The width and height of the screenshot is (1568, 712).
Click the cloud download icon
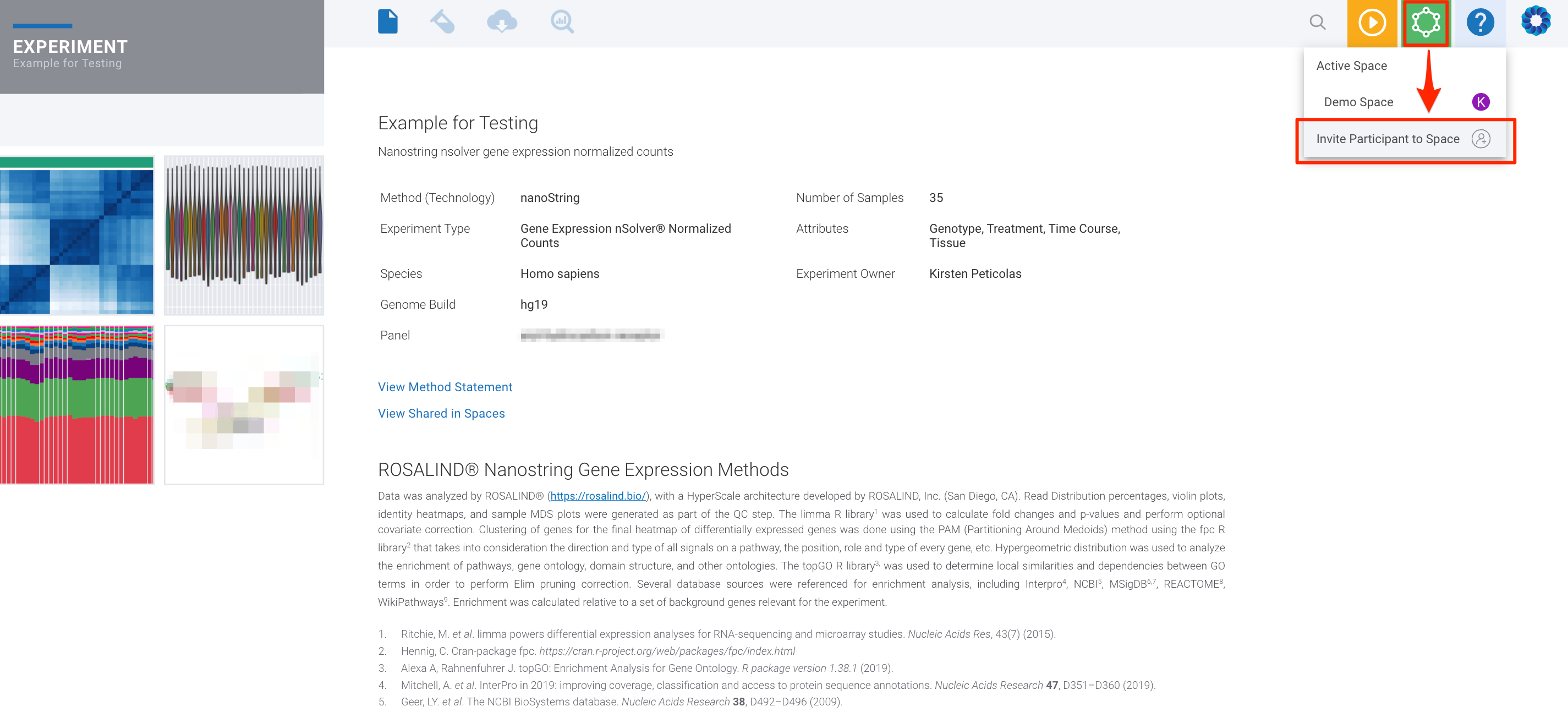point(502,22)
